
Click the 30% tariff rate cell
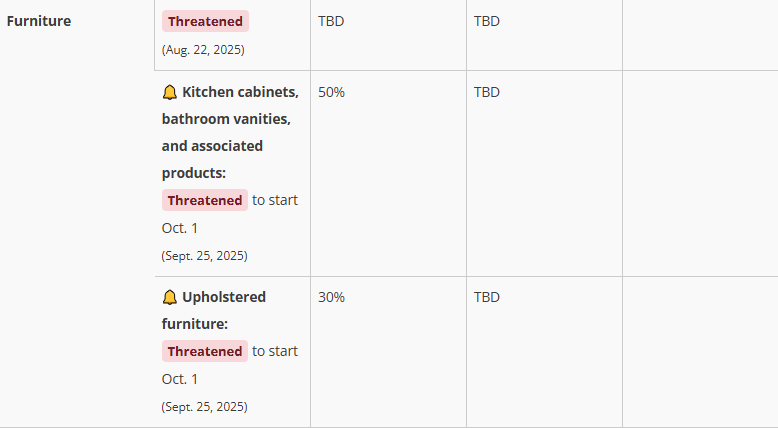pos(331,297)
